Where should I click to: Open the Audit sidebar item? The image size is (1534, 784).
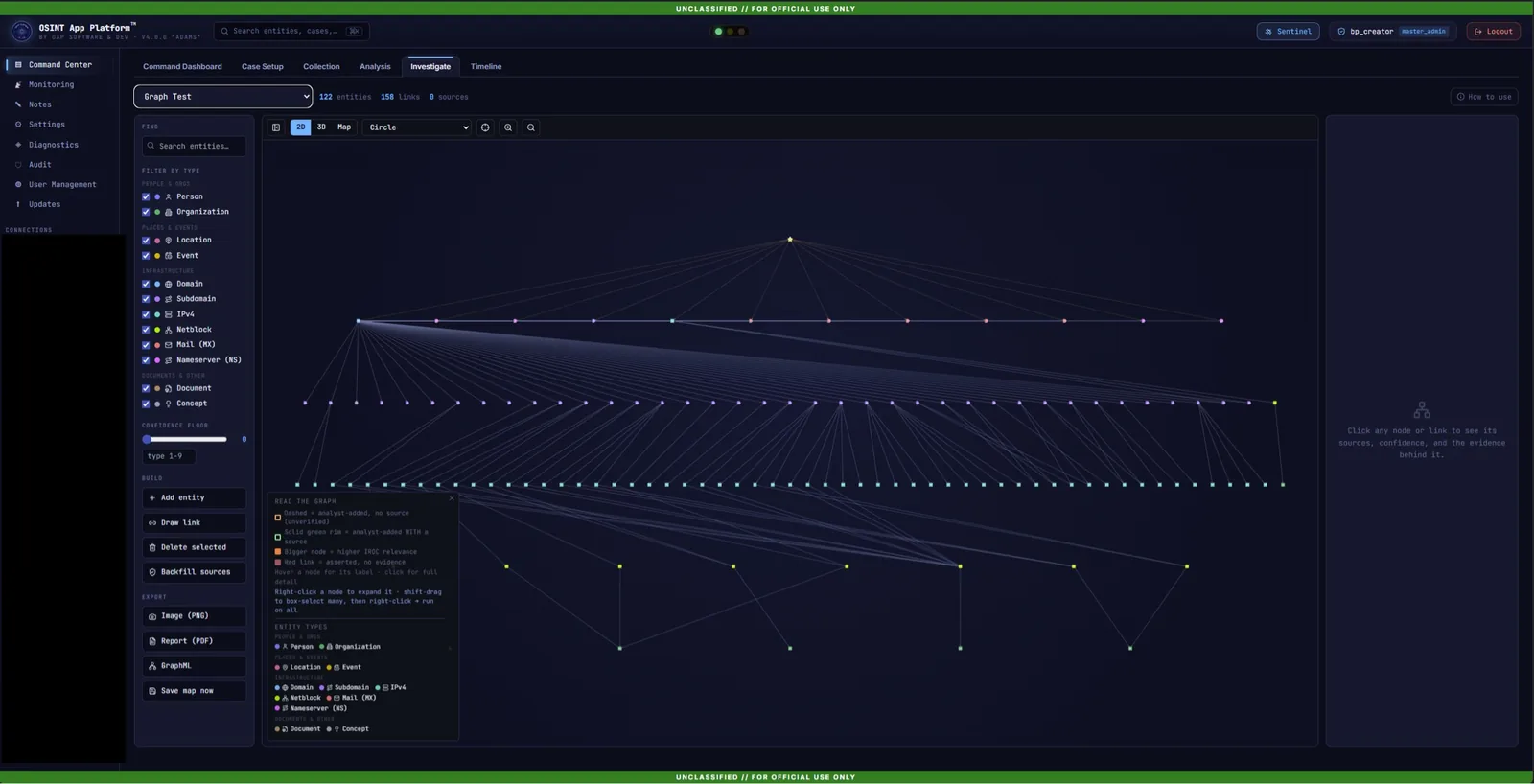pos(39,165)
